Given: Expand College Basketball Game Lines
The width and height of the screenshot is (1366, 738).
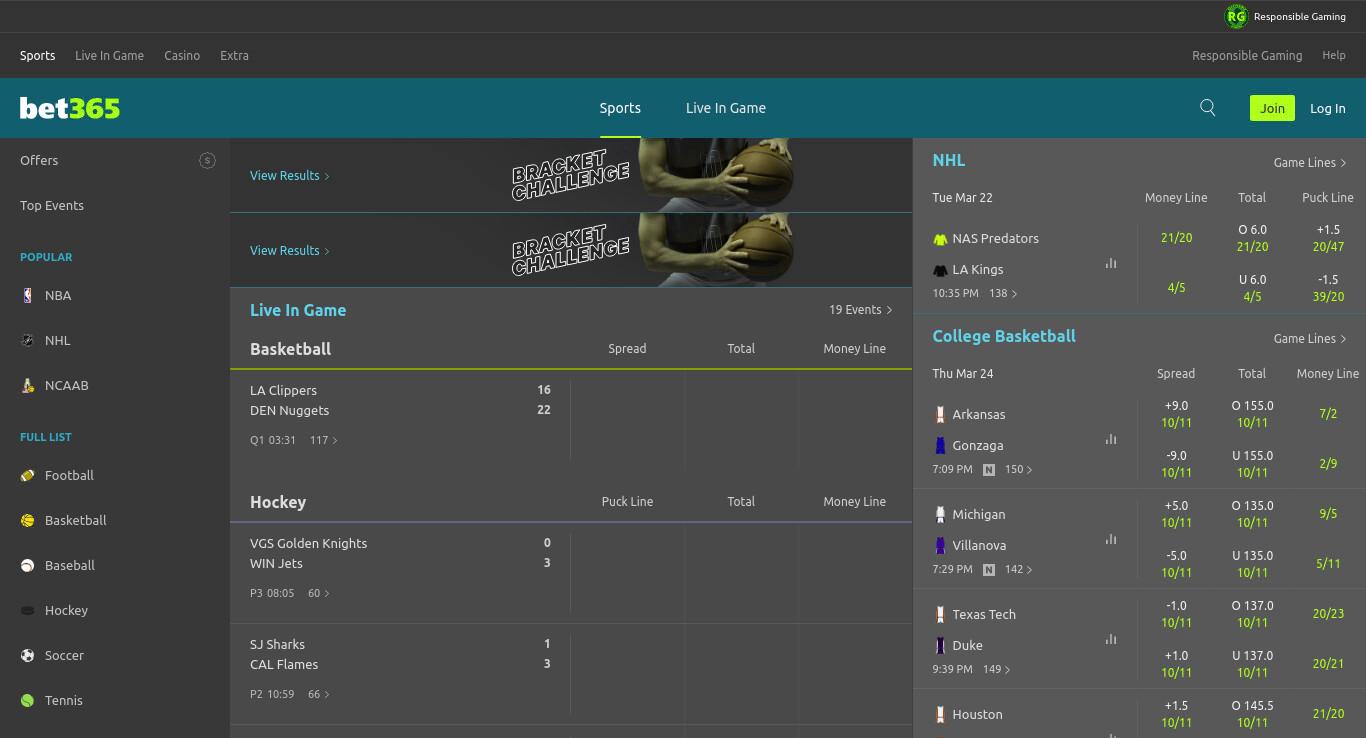Looking at the screenshot, I should 1310,338.
